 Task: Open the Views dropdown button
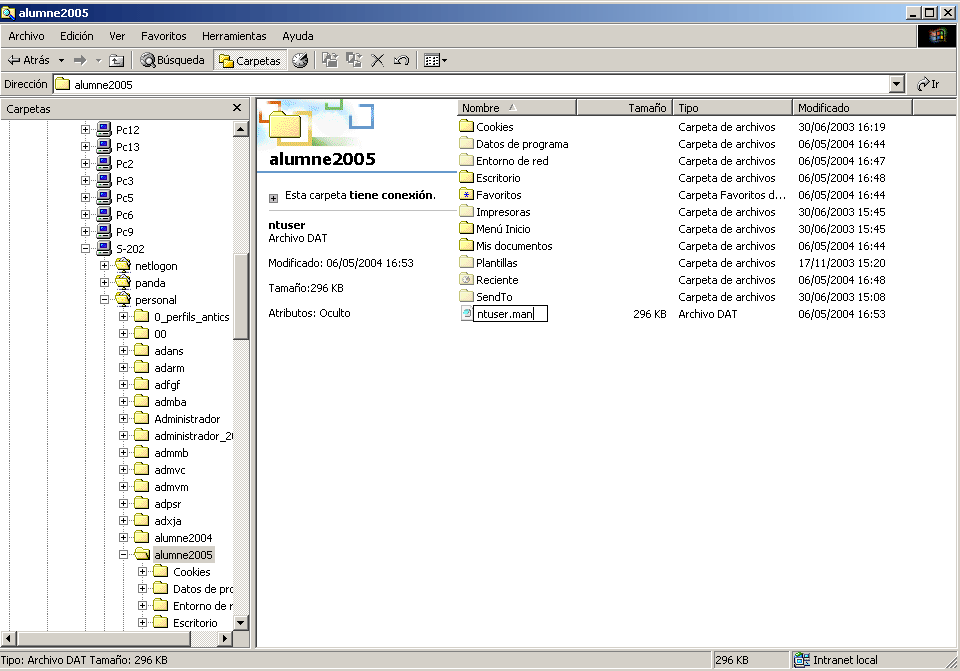pyautogui.click(x=435, y=60)
